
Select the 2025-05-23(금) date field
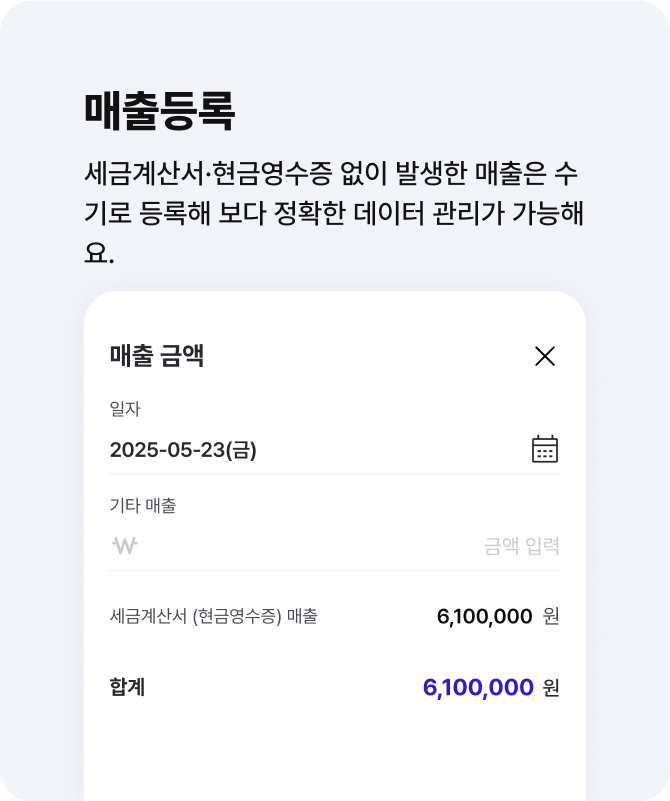[x=183, y=450]
